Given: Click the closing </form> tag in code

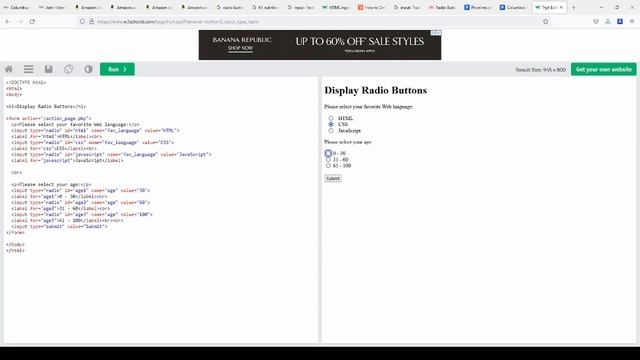Looking at the screenshot, I should tap(16, 232).
